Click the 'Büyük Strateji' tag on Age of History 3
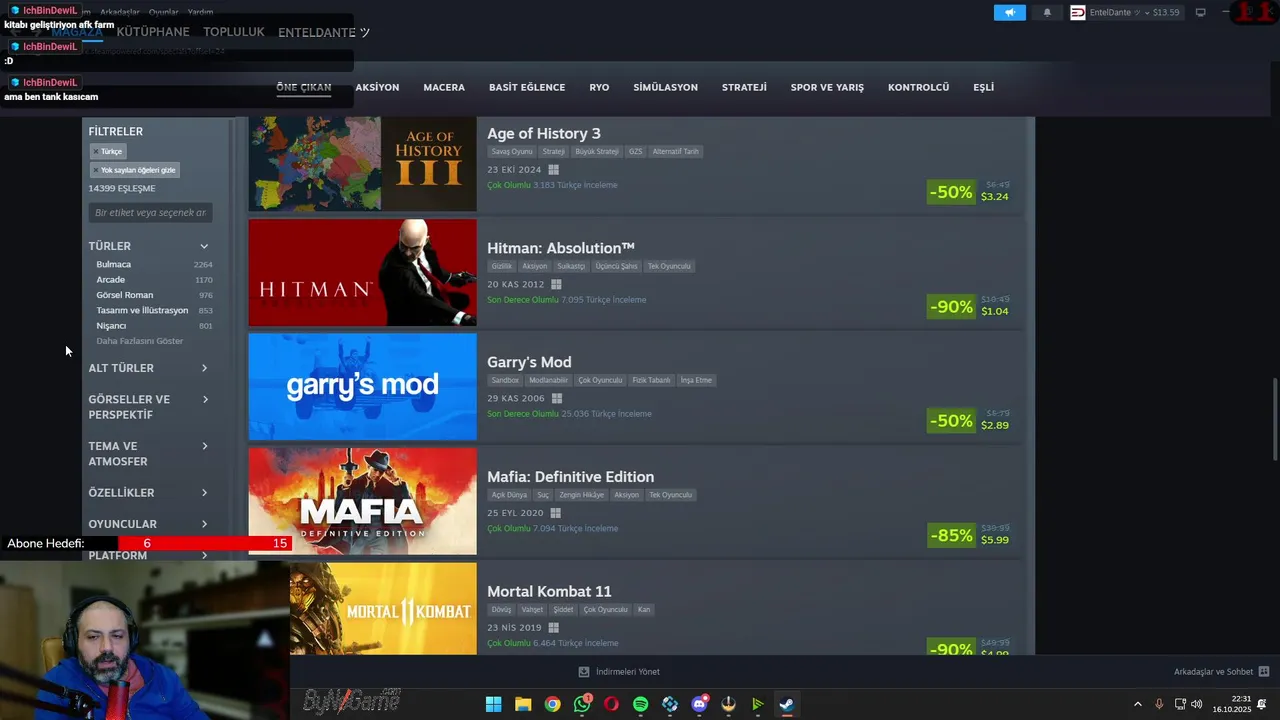 [x=597, y=152]
